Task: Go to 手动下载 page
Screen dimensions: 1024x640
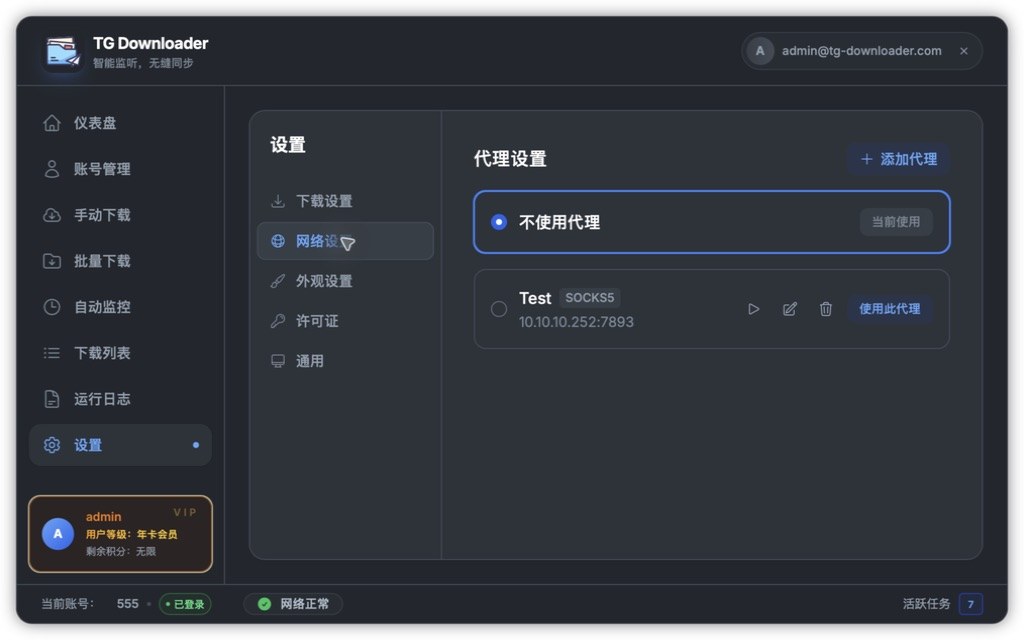Action: point(120,215)
